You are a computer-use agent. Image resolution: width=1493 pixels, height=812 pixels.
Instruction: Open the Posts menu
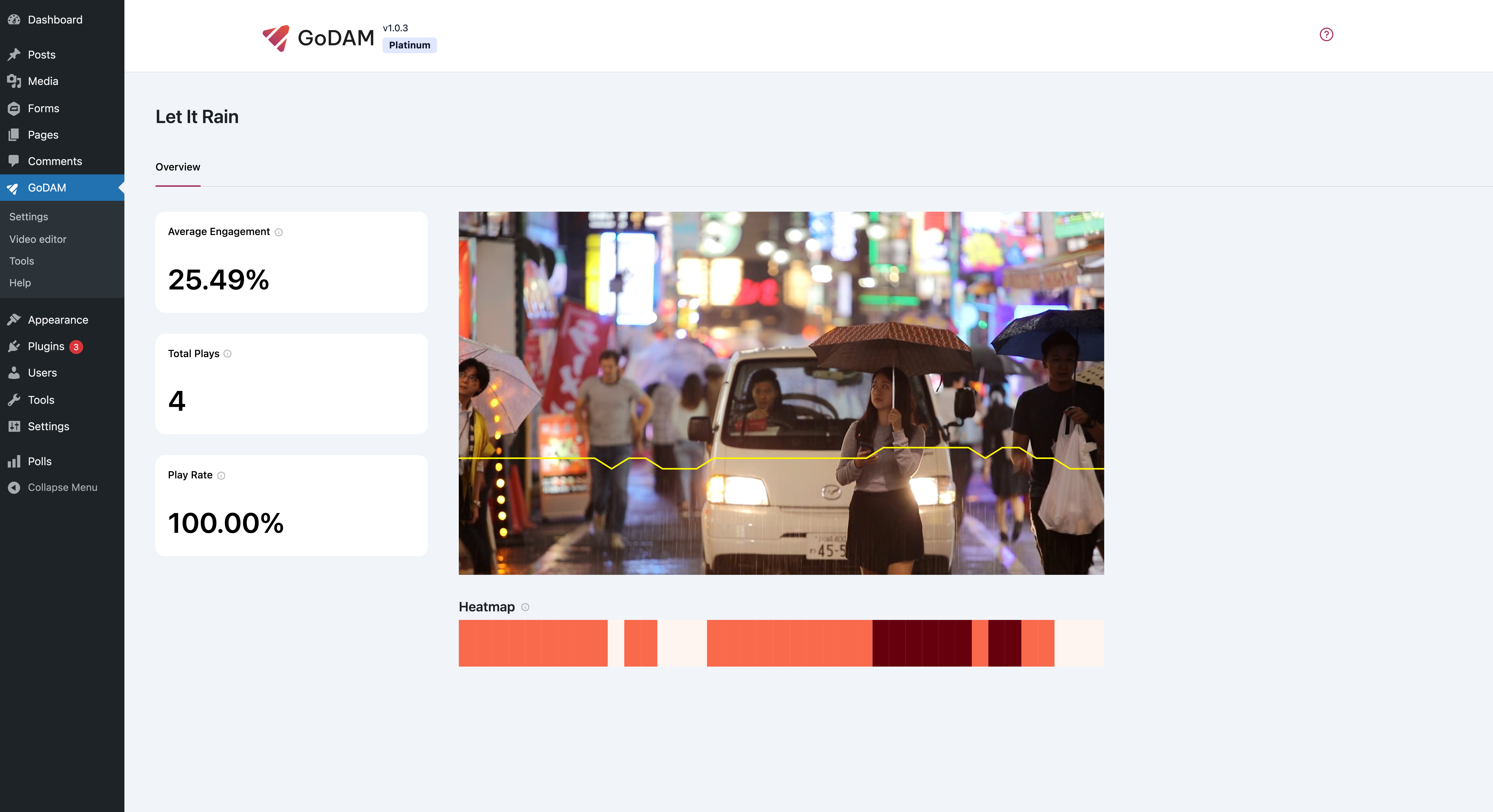pos(62,54)
